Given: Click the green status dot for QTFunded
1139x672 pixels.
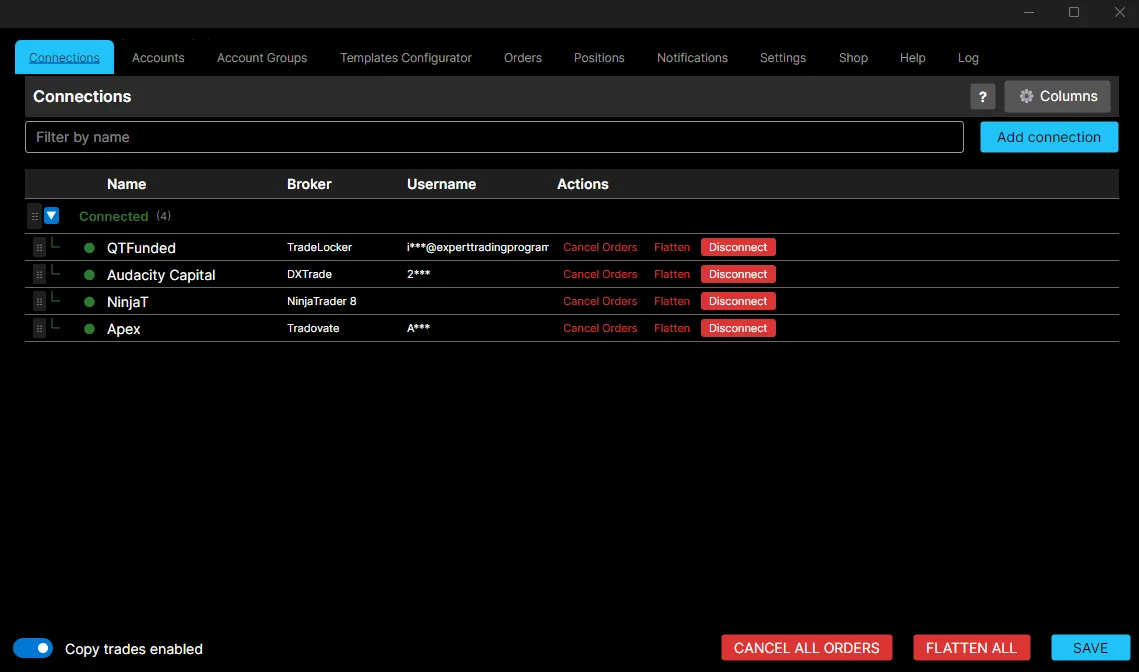Looking at the screenshot, I should click(x=89, y=248).
